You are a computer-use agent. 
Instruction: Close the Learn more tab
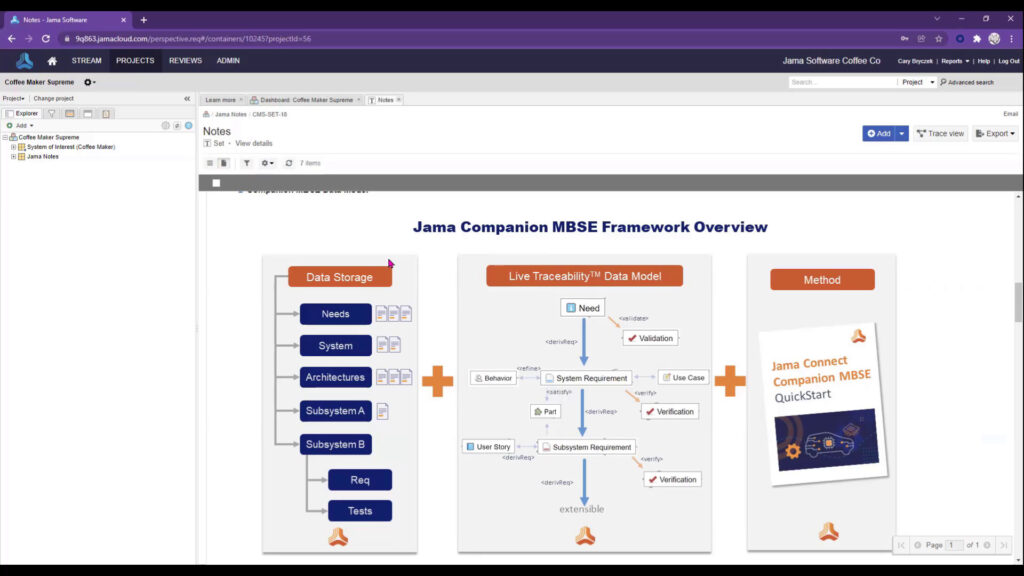(241, 100)
